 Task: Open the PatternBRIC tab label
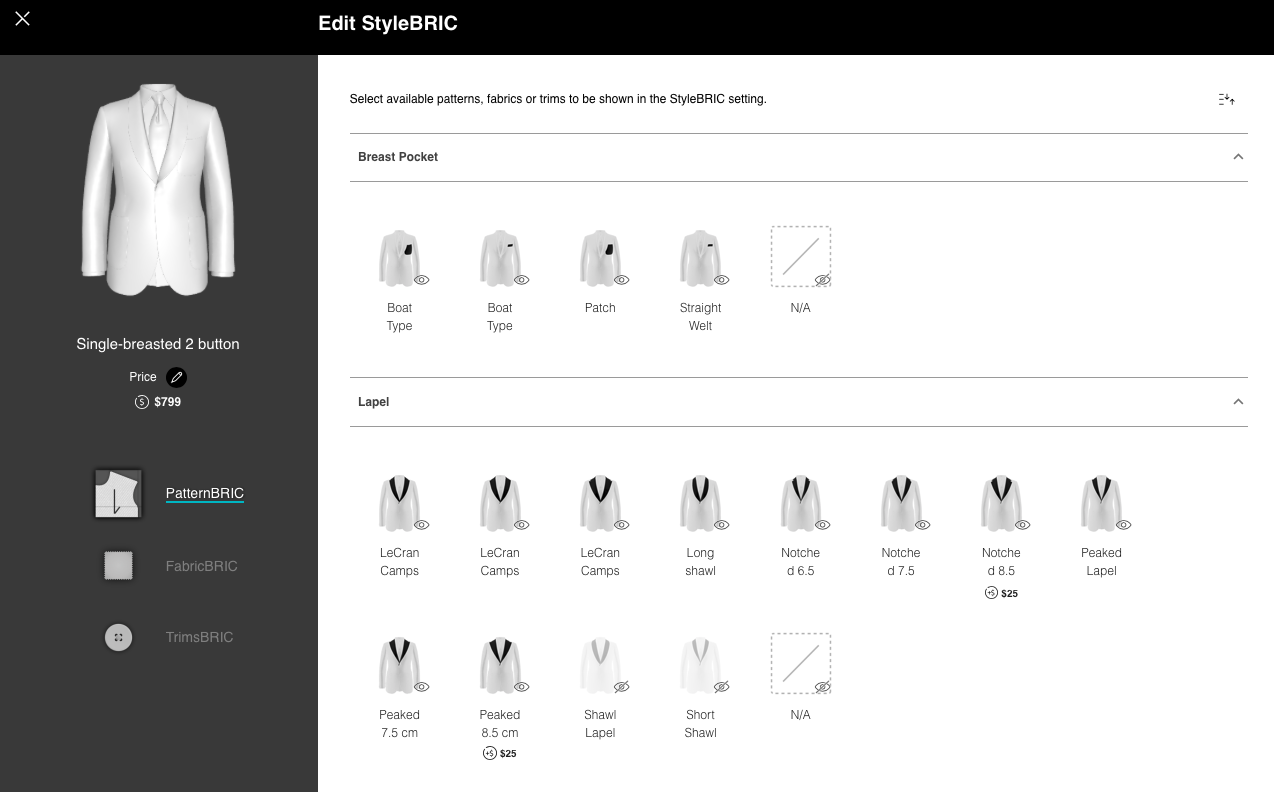pos(204,493)
